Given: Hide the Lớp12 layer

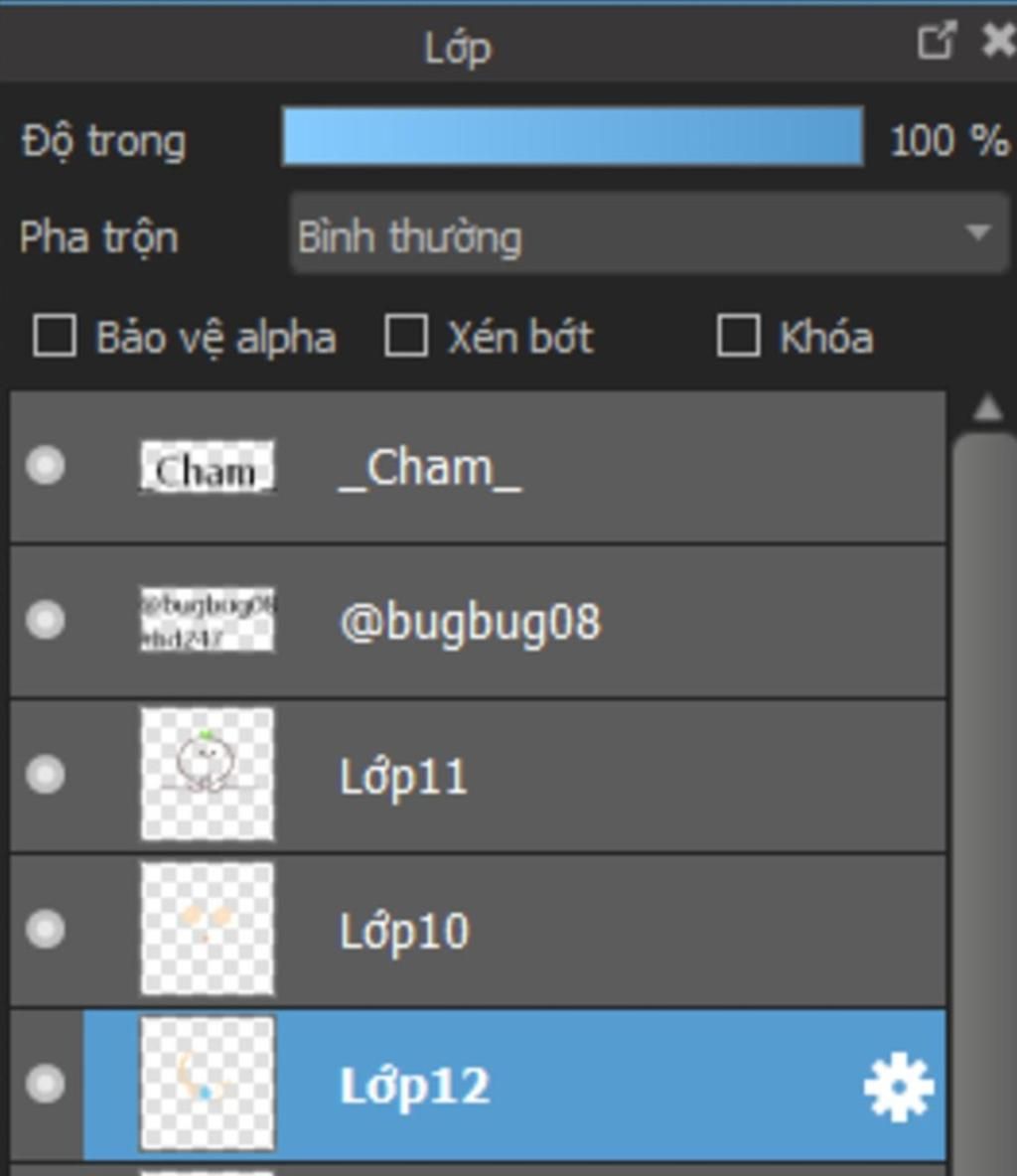Looking at the screenshot, I should pos(46,1085).
